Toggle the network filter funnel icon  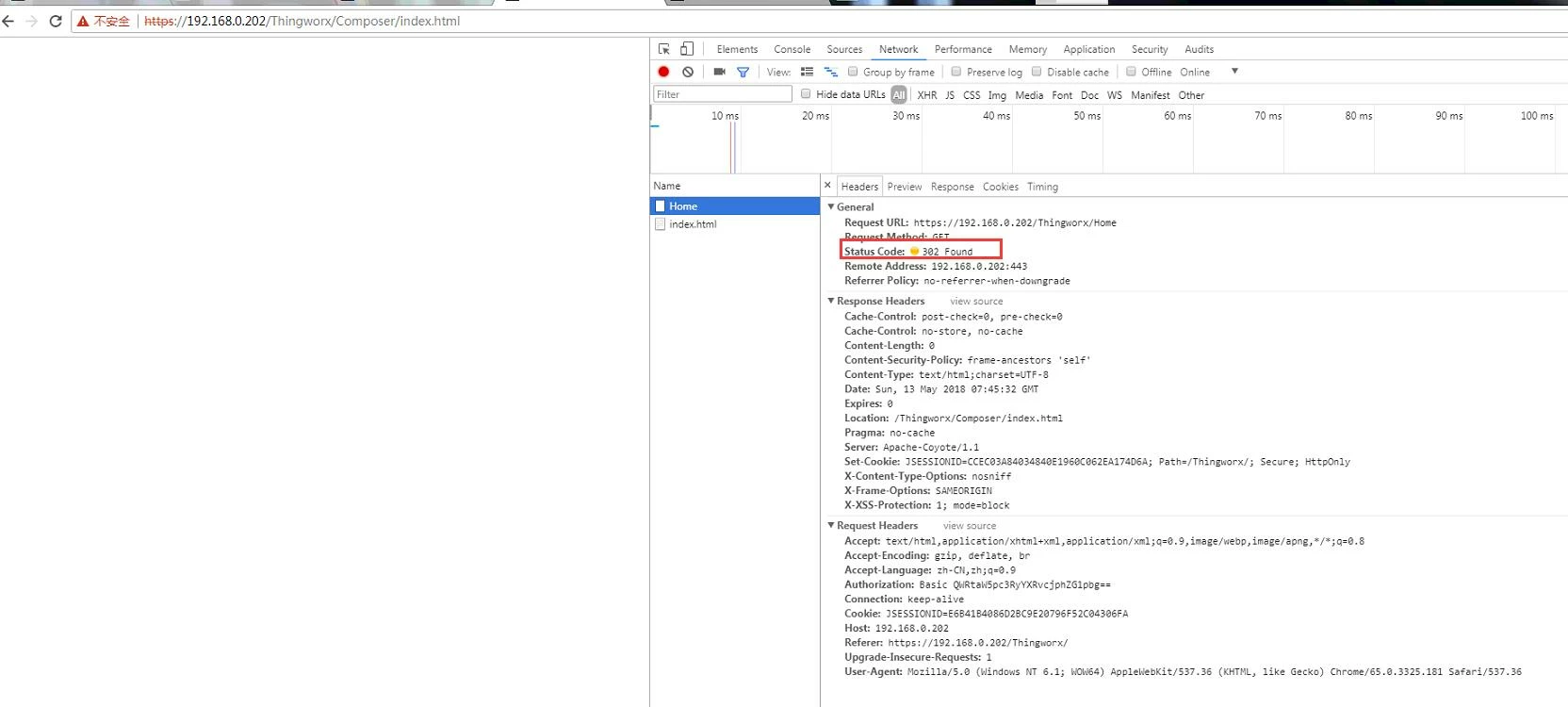click(743, 72)
